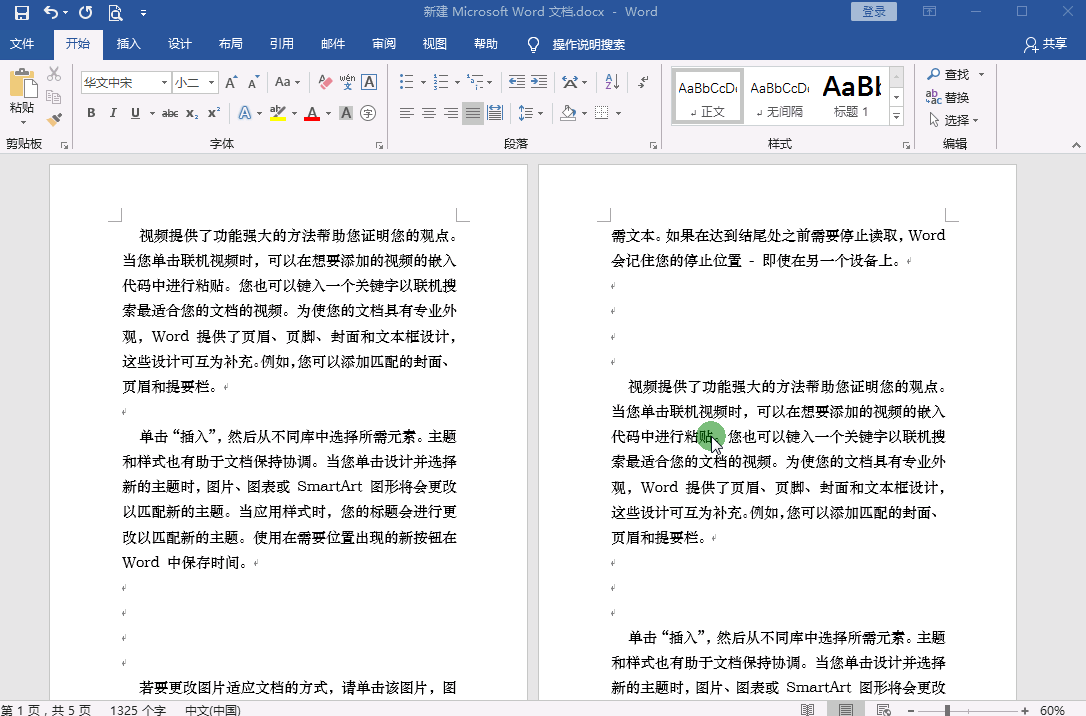Image resolution: width=1086 pixels, height=716 pixels.
Task: Expand the styles gallery with the more arrow
Action: [896, 116]
